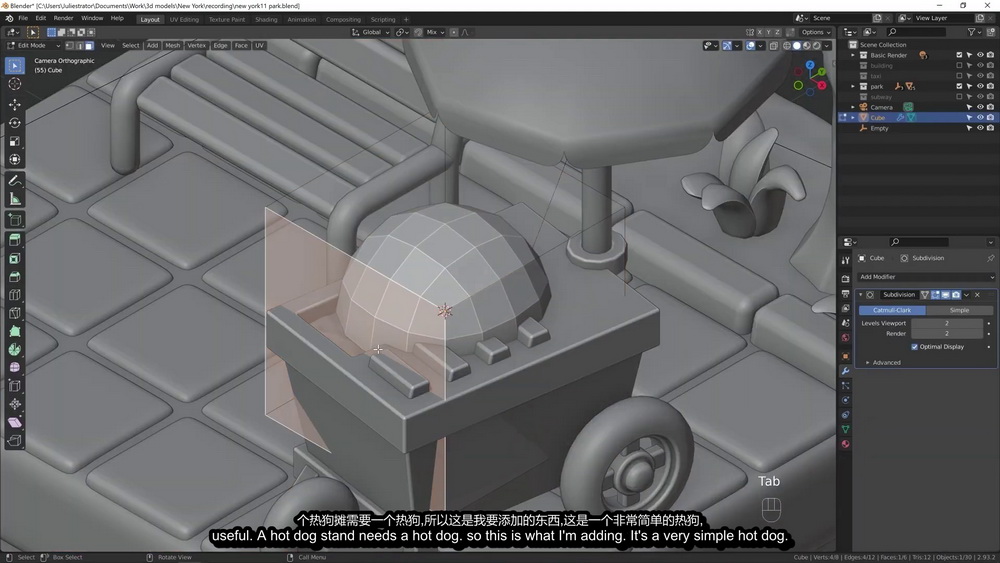Activate the 3D Cursor tool
This screenshot has width=1000, height=563.
click(15, 84)
